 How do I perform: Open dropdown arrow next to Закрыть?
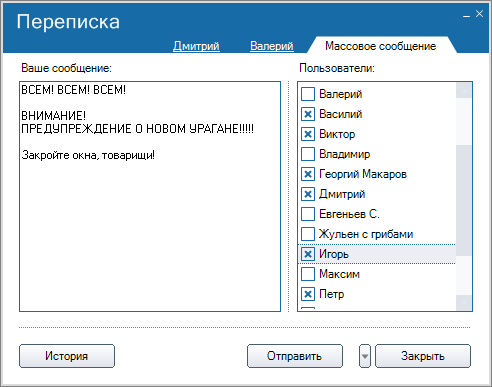tap(365, 356)
